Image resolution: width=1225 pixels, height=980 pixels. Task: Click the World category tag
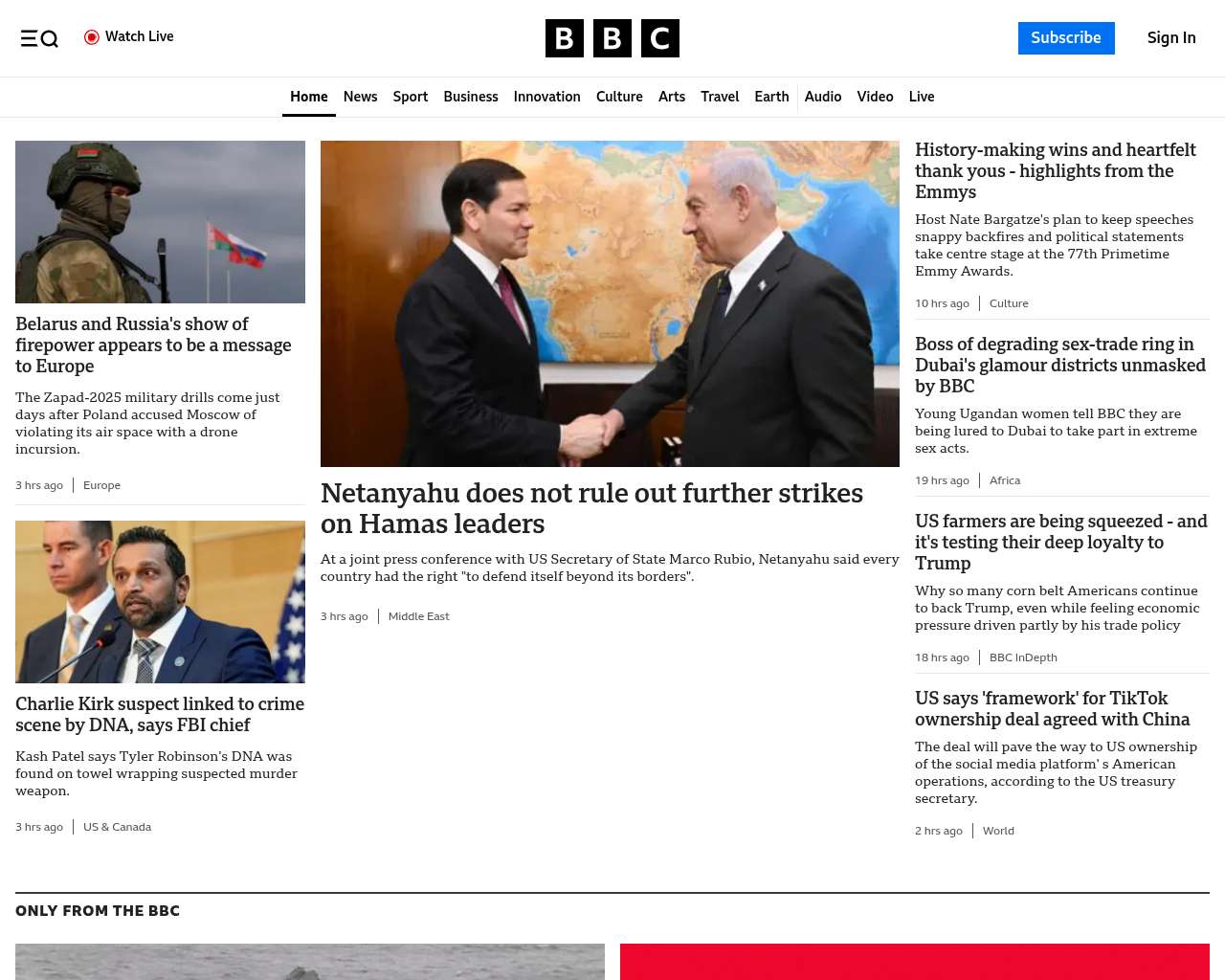tap(998, 831)
